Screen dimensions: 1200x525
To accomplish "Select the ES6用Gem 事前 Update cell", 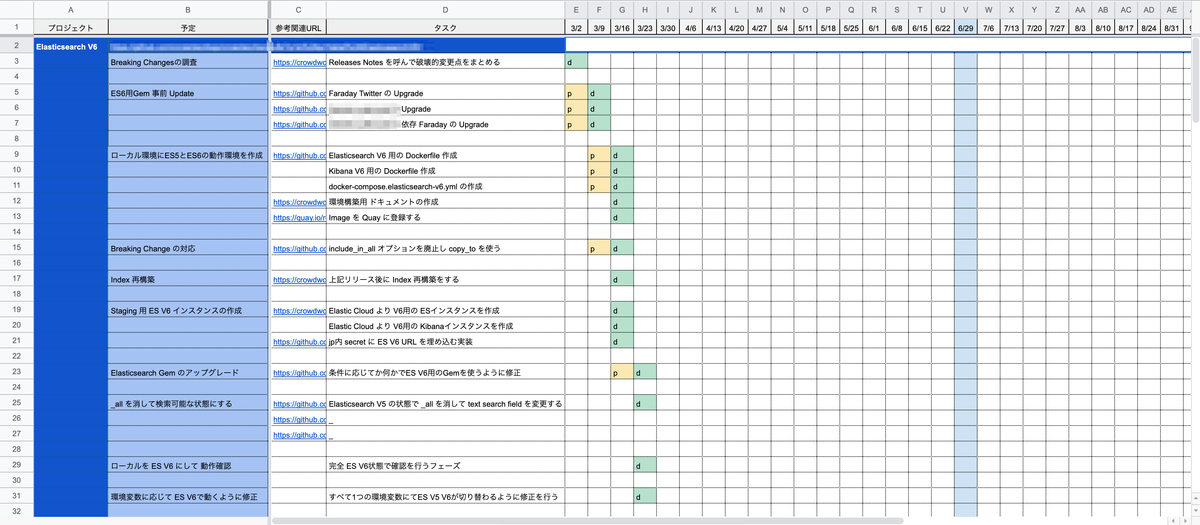I will pos(188,93).
